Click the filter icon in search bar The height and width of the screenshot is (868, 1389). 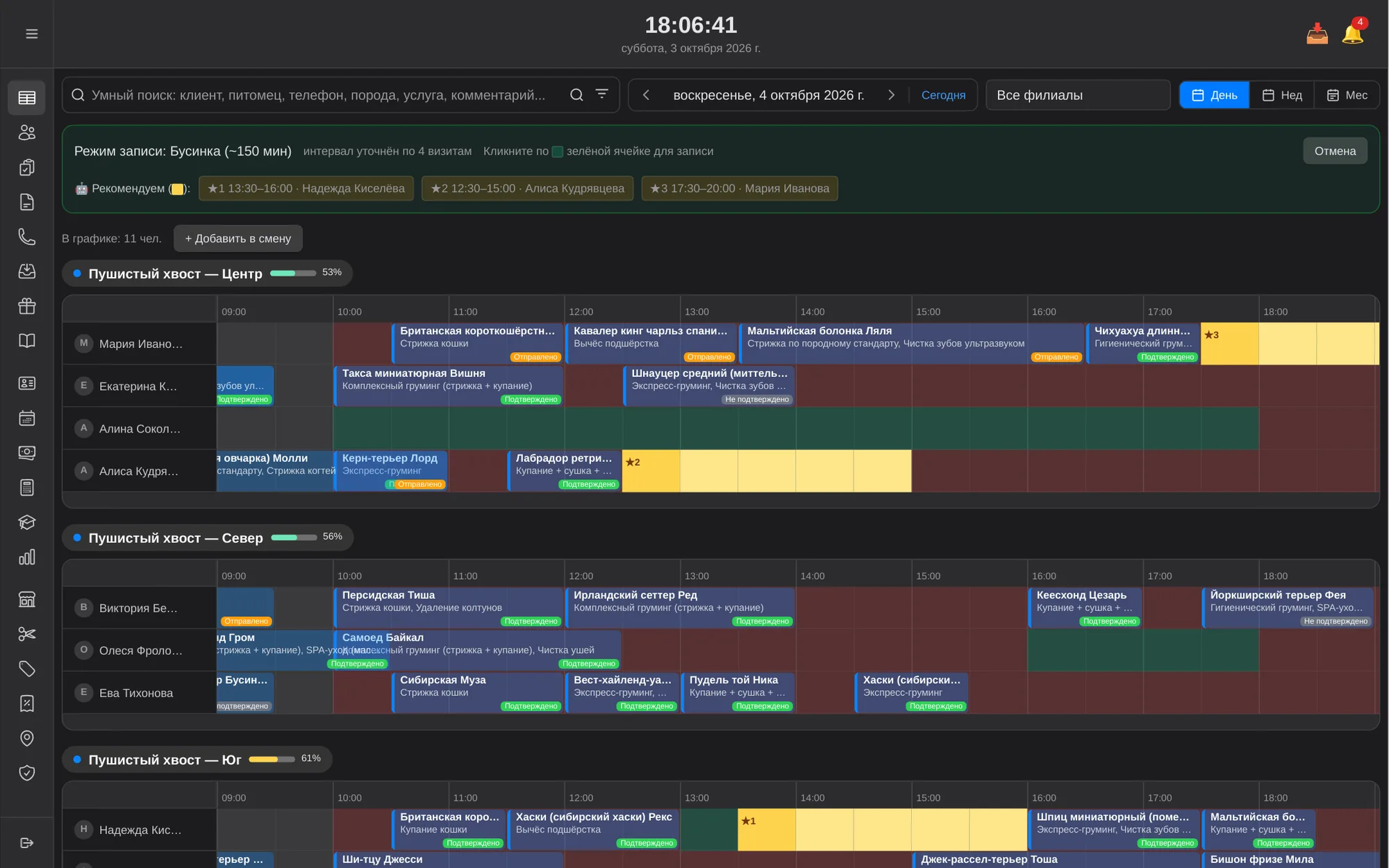pos(601,94)
